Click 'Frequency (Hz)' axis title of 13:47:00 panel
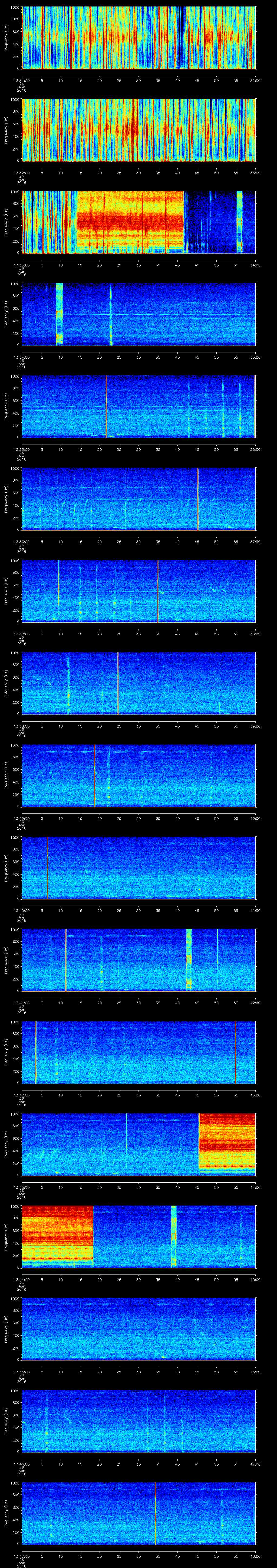The image size is (277, 1568). tap(7, 1513)
